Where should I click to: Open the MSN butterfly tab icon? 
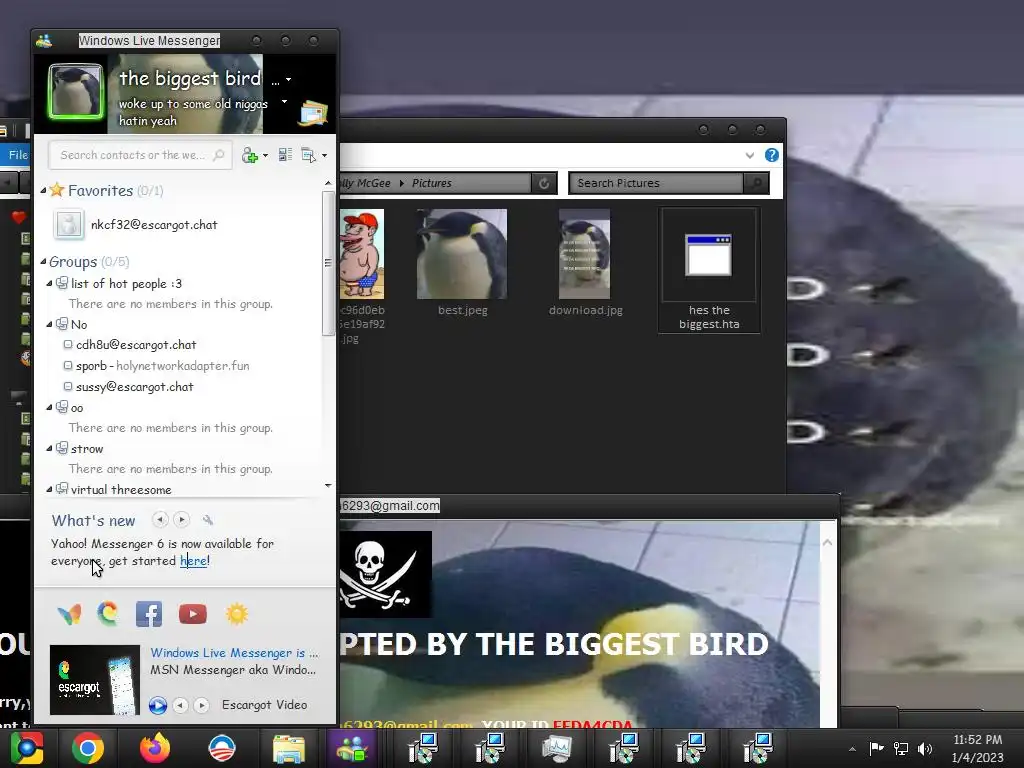click(69, 614)
